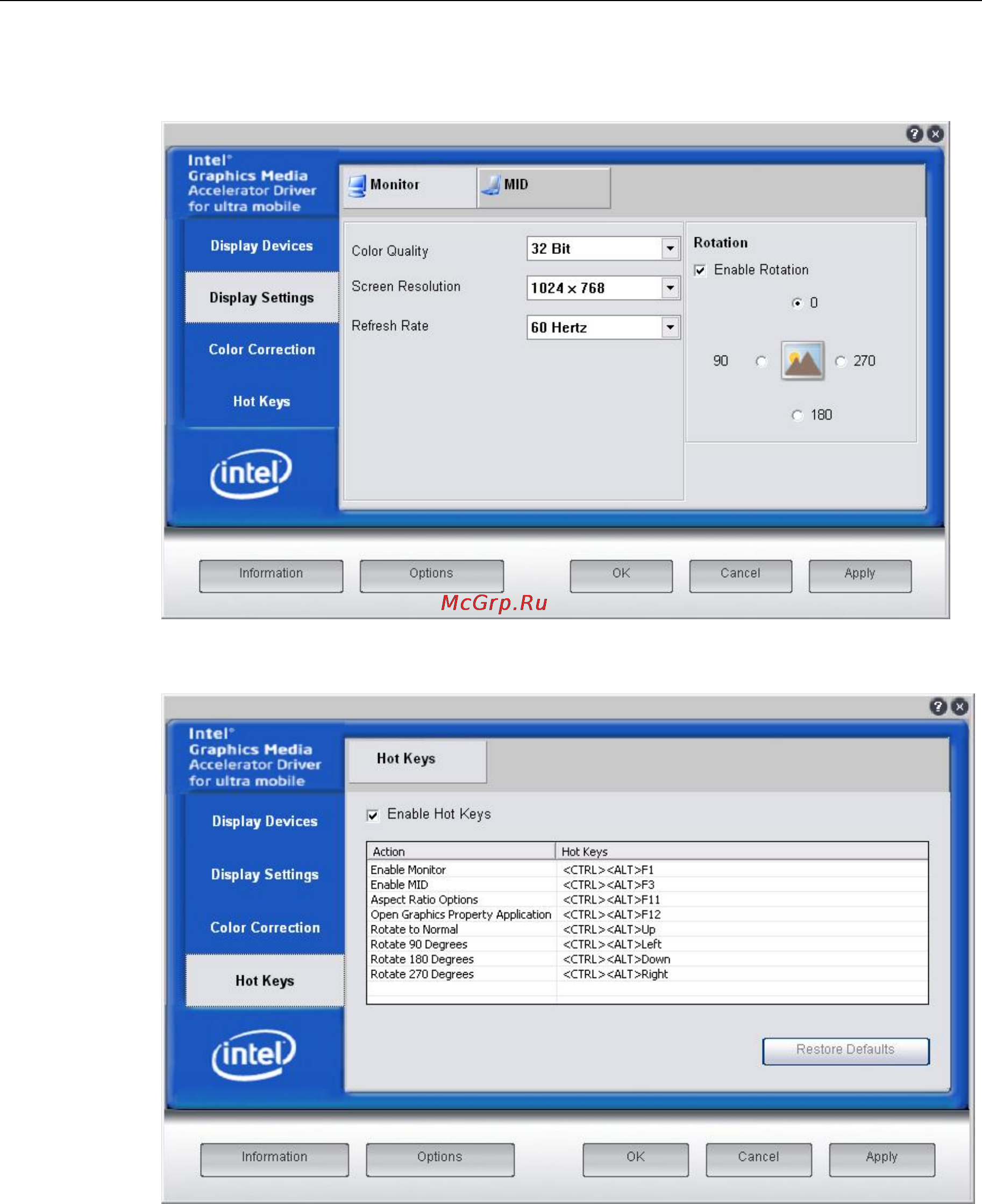Open the Screen Resolution 1024 x 768 dropdown

pos(603,288)
